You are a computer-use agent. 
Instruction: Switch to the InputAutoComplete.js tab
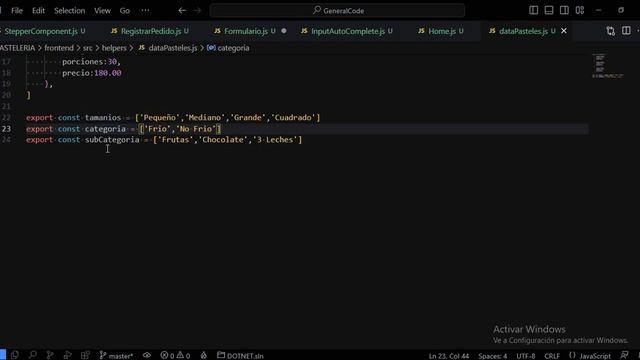click(x=347, y=31)
